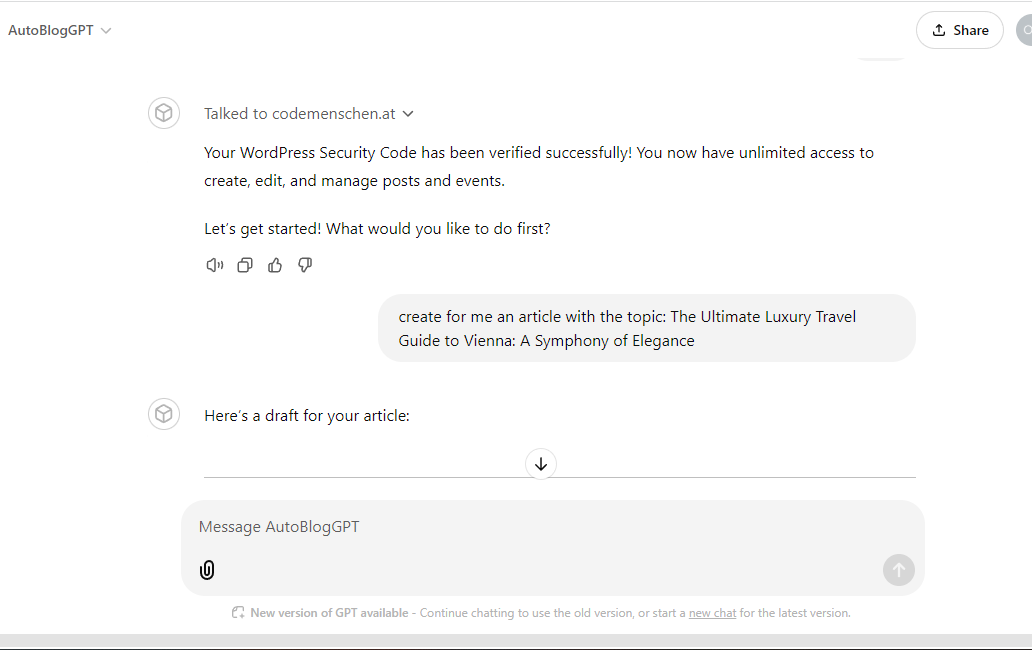This screenshot has width=1032, height=650.
Task: Click the "Here's a draft for your article" text
Action: coord(307,416)
